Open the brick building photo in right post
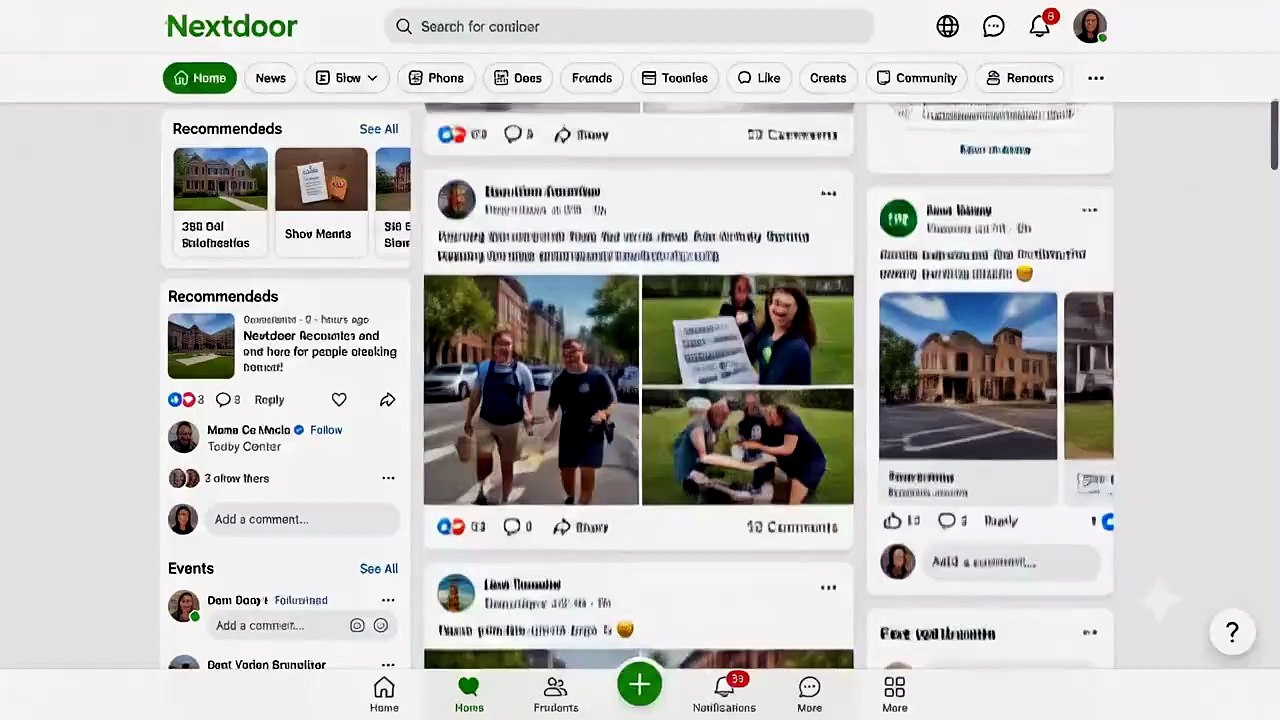Viewport: 1280px width, 720px height. (968, 376)
